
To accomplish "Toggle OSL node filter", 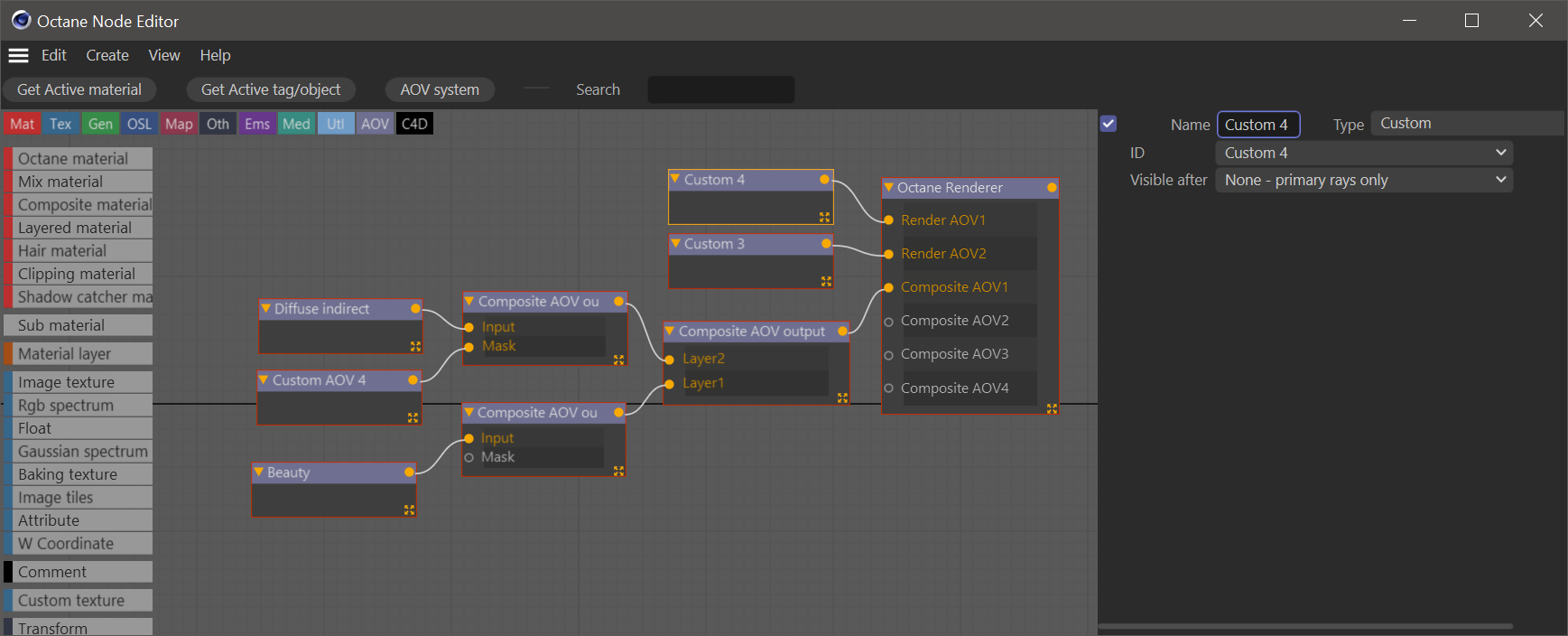I will click(x=139, y=124).
